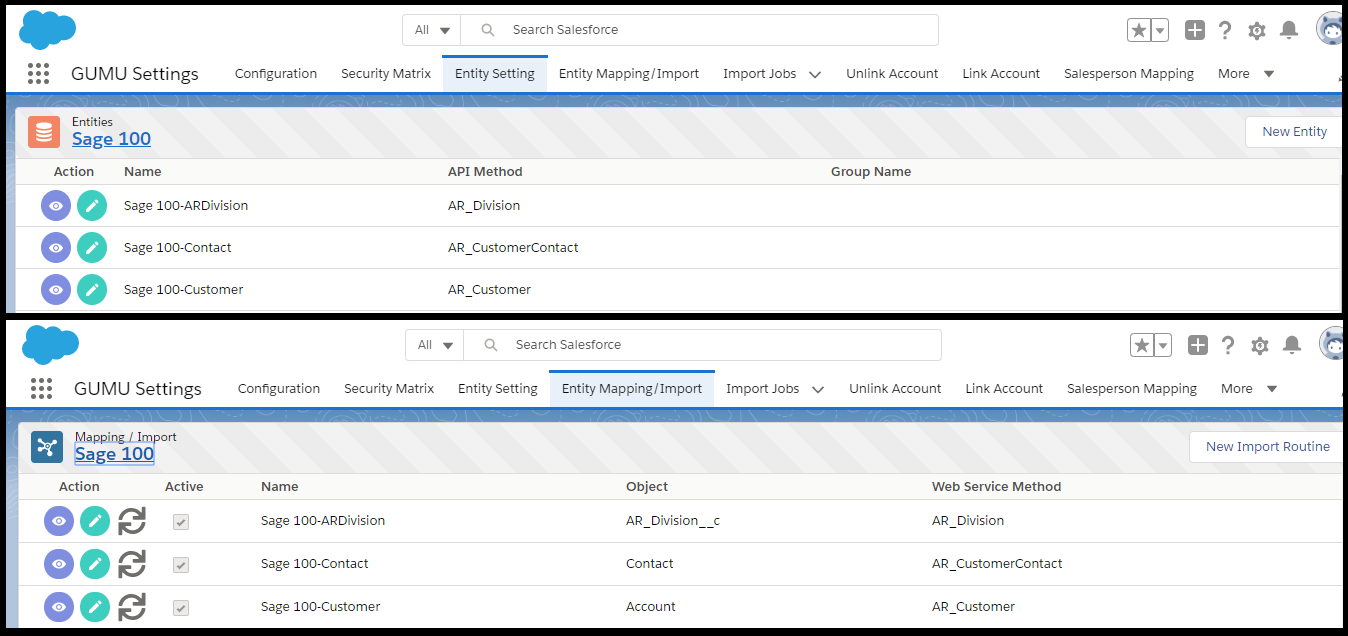Sync the AR_Division__c import routine
The width and height of the screenshot is (1348, 636).
pyautogui.click(x=132, y=521)
